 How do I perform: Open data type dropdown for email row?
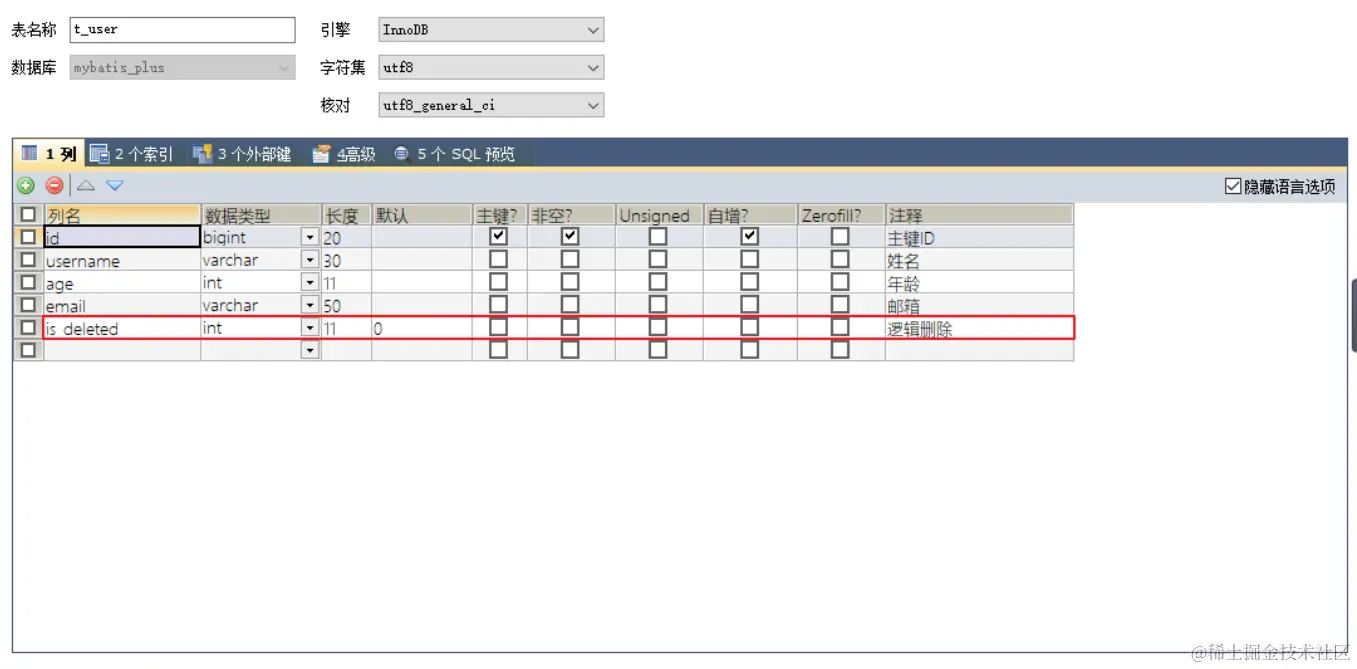(310, 306)
